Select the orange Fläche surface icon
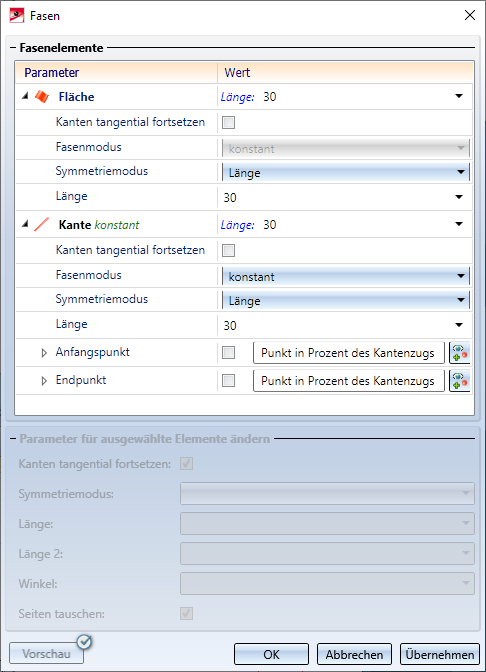 point(42,97)
